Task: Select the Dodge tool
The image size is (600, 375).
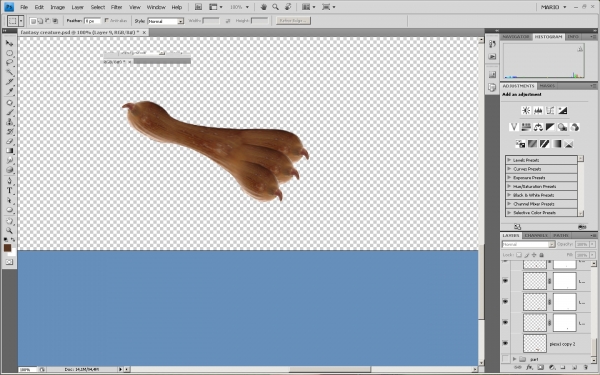Action: click(x=9, y=170)
